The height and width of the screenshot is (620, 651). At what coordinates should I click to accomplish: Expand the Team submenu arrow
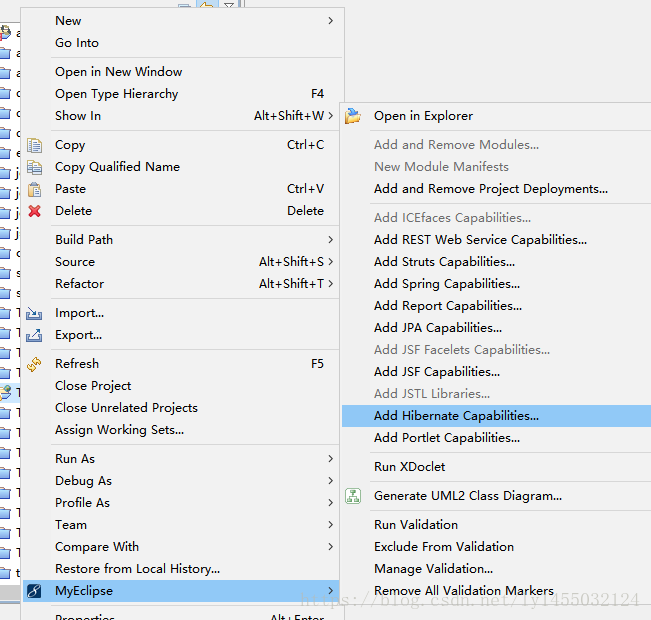click(330, 524)
